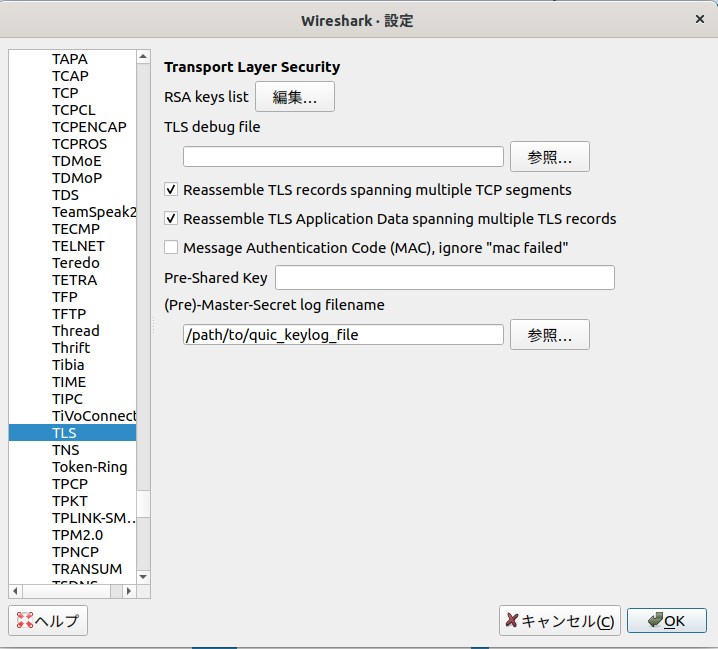Select TCPCL protocol
The width and height of the screenshot is (718, 649).
74,110
